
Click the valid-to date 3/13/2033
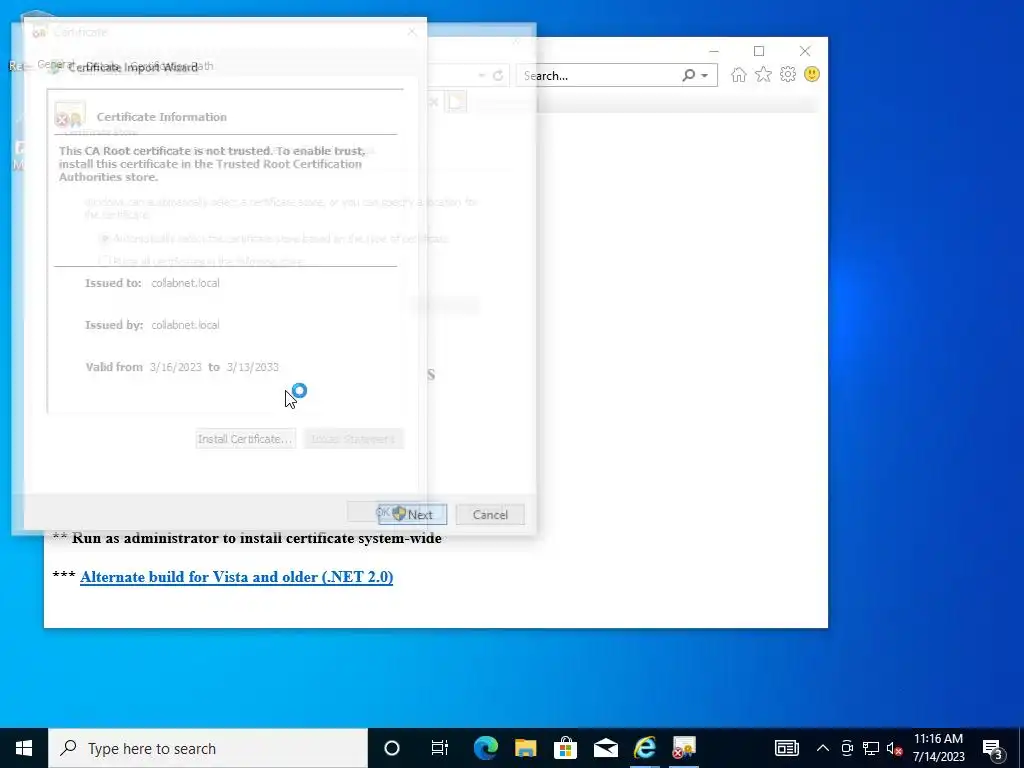[x=253, y=367]
